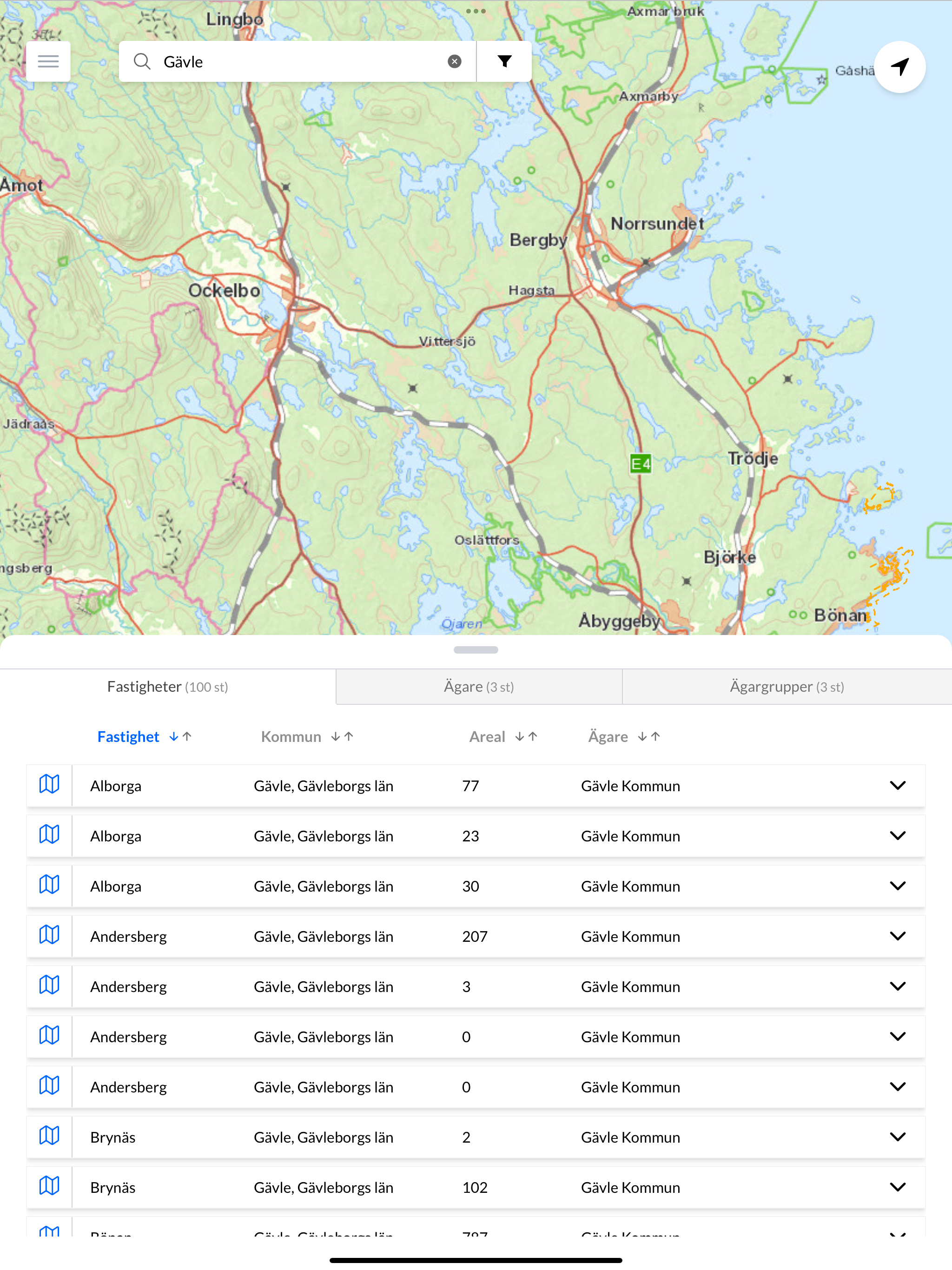Switch to the Ägare tab
Viewport: 952px width, 1270px height.
478,687
